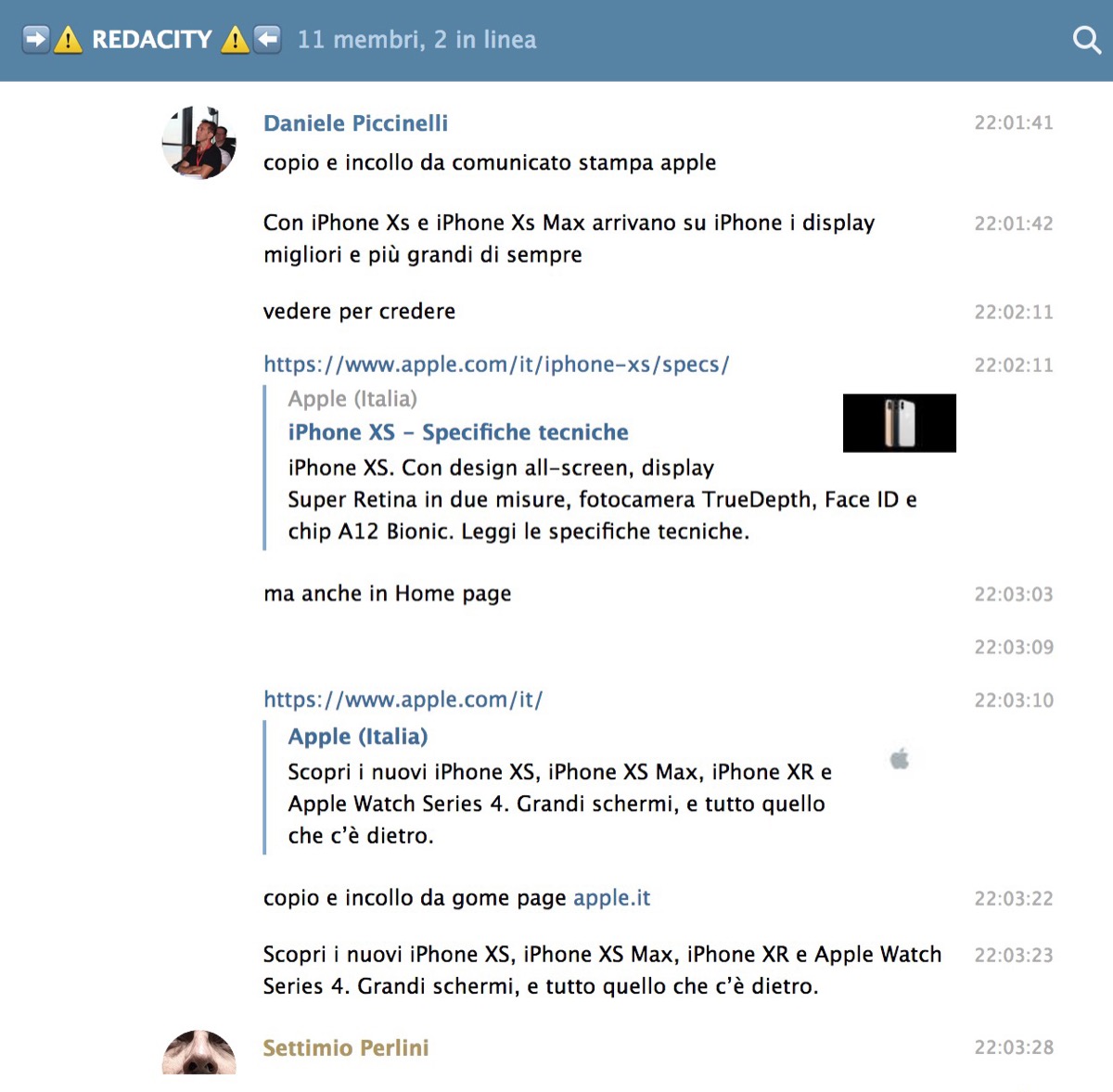The width and height of the screenshot is (1113, 1092).
Task: Open the apple.it inline link
Action: coord(611,898)
